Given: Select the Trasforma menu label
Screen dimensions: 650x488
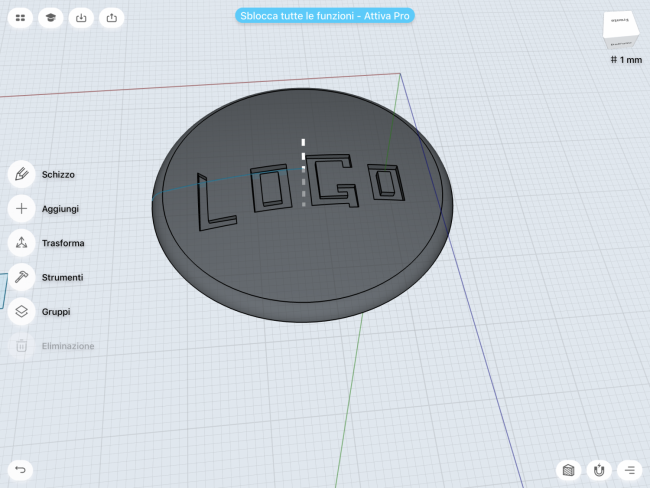Looking at the screenshot, I should (x=63, y=243).
